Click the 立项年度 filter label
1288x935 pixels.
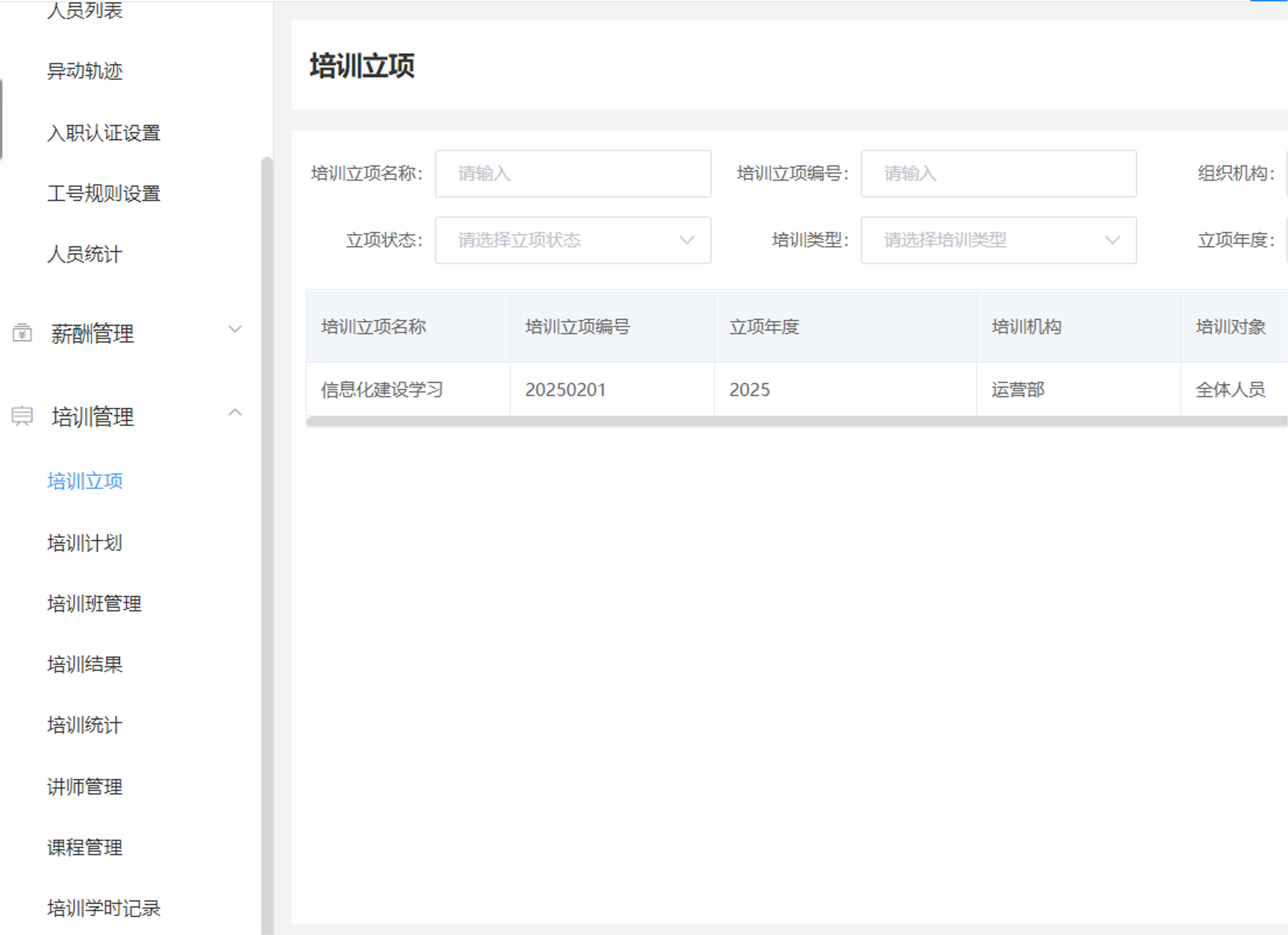point(1236,240)
